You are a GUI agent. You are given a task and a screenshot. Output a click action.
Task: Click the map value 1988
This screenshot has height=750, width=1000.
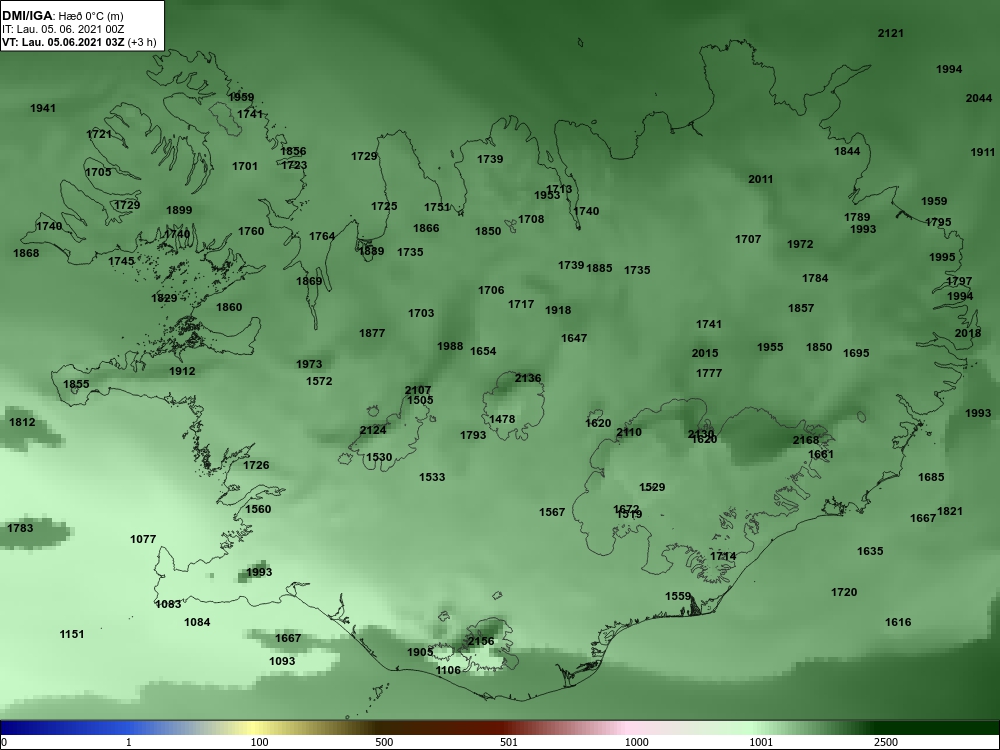[x=450, y=347]
